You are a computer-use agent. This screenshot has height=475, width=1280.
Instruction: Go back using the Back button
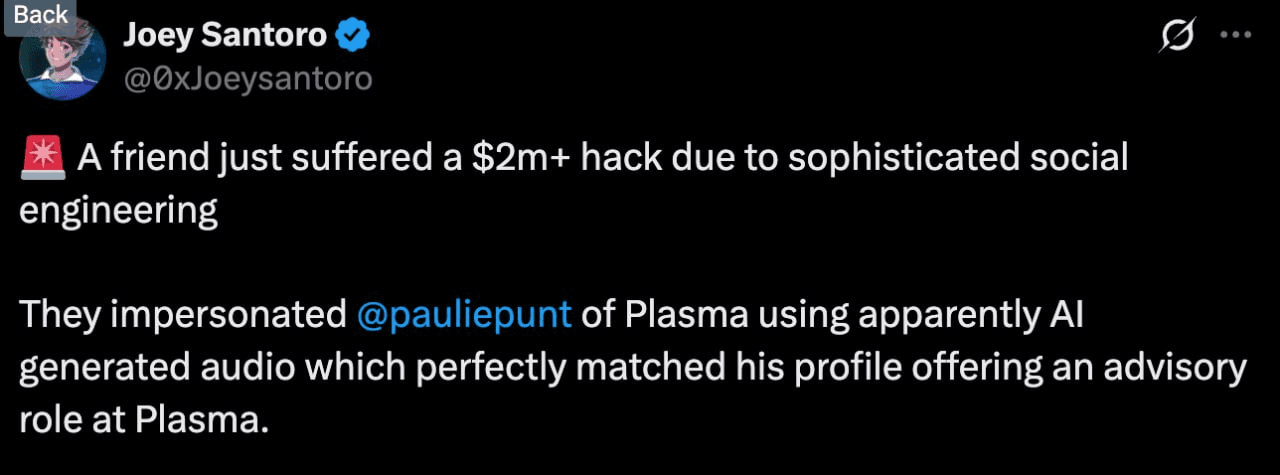point(41,15)
